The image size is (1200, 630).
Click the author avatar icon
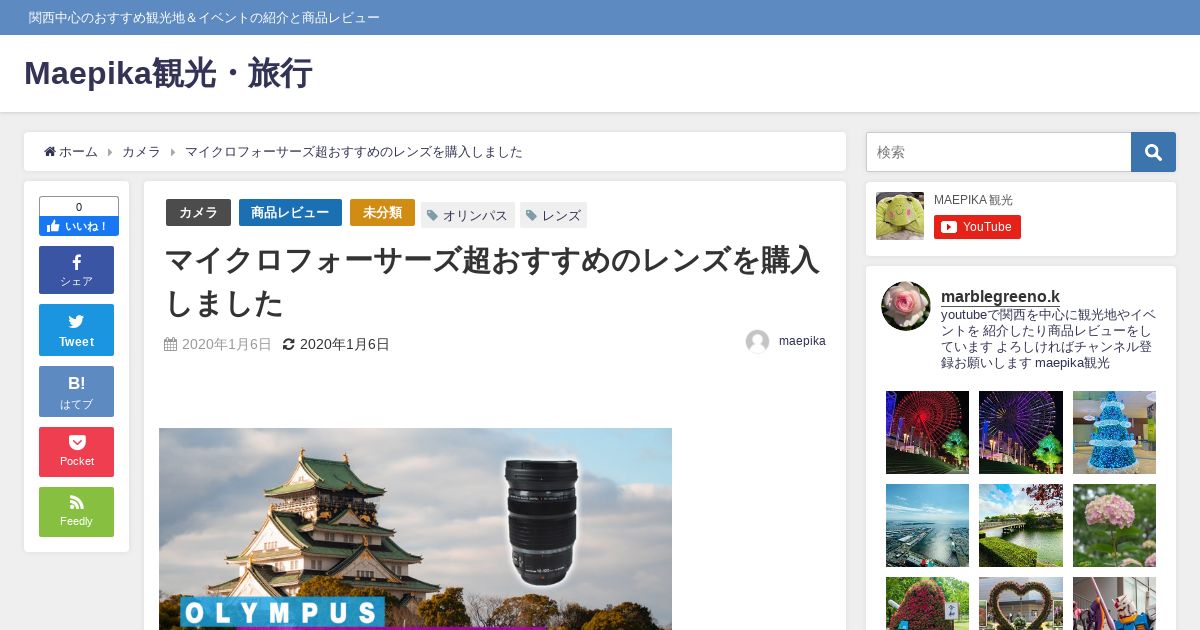[757, 342]
